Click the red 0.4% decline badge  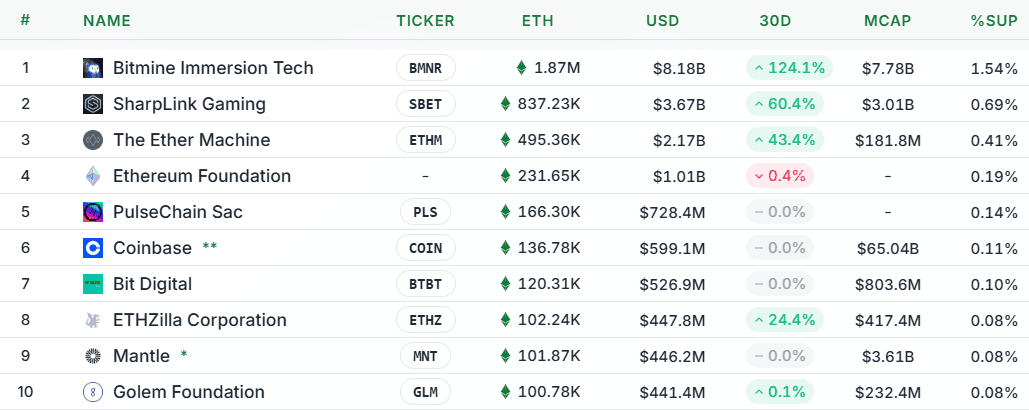pyautogui.click(x=779, y=176)
